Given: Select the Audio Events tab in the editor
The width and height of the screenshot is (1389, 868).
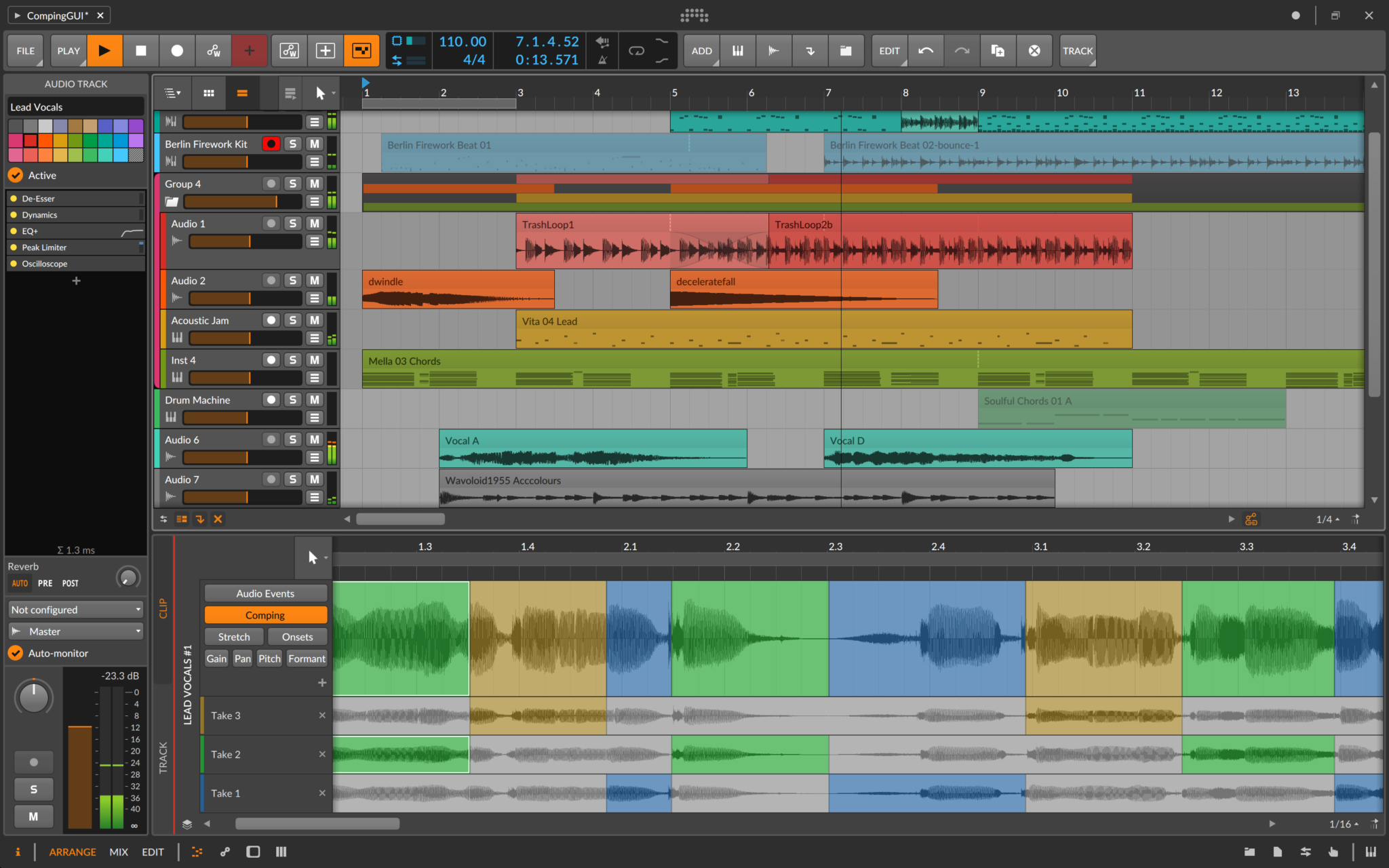Looking at the screenshot, I should pos(265,593).
